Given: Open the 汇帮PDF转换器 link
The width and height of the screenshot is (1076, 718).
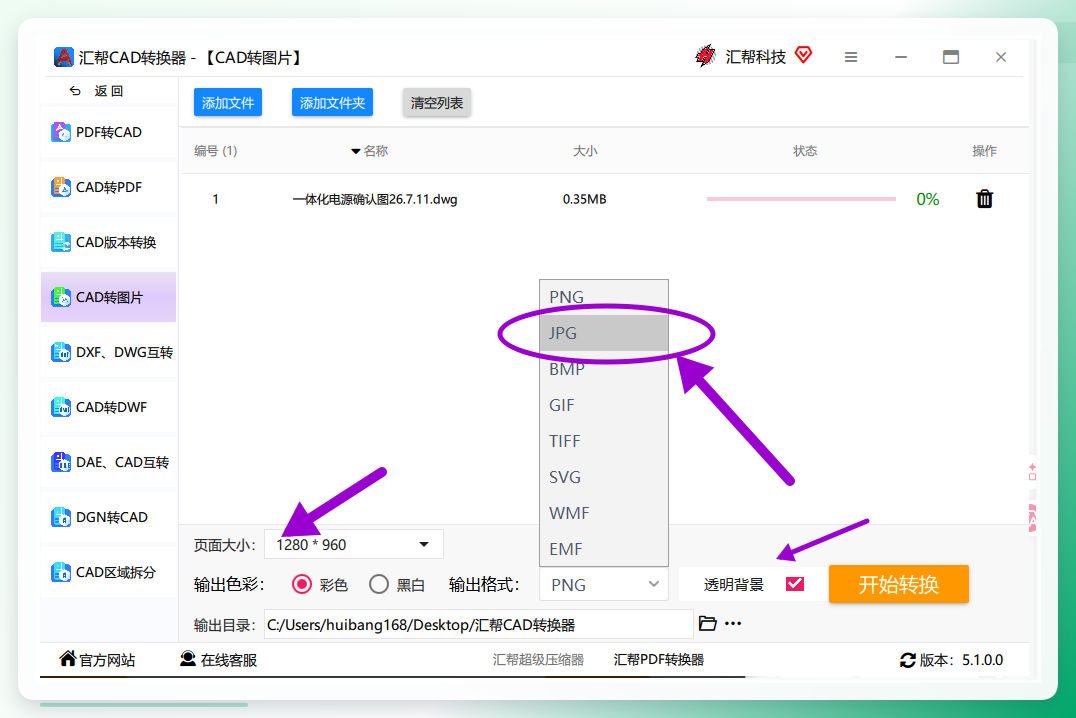Looking at the screenshot, I should [x=659, y=660].
